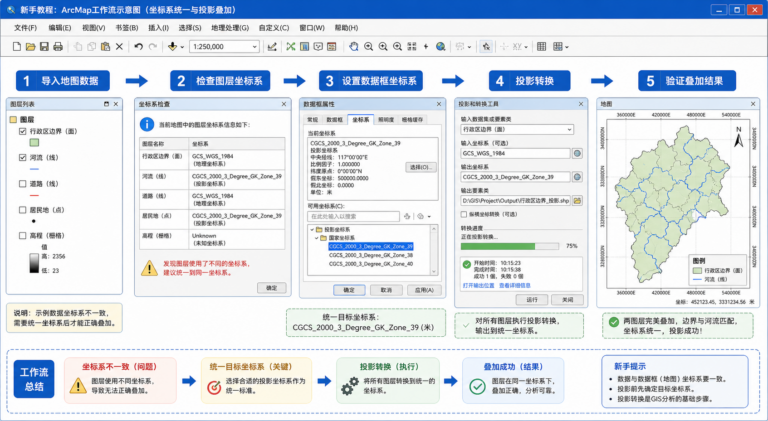768x421 pixels.
Task: Open the 输入数据集或要素类 dropdown
Action: pyautogui.click(x=570, y=130)
